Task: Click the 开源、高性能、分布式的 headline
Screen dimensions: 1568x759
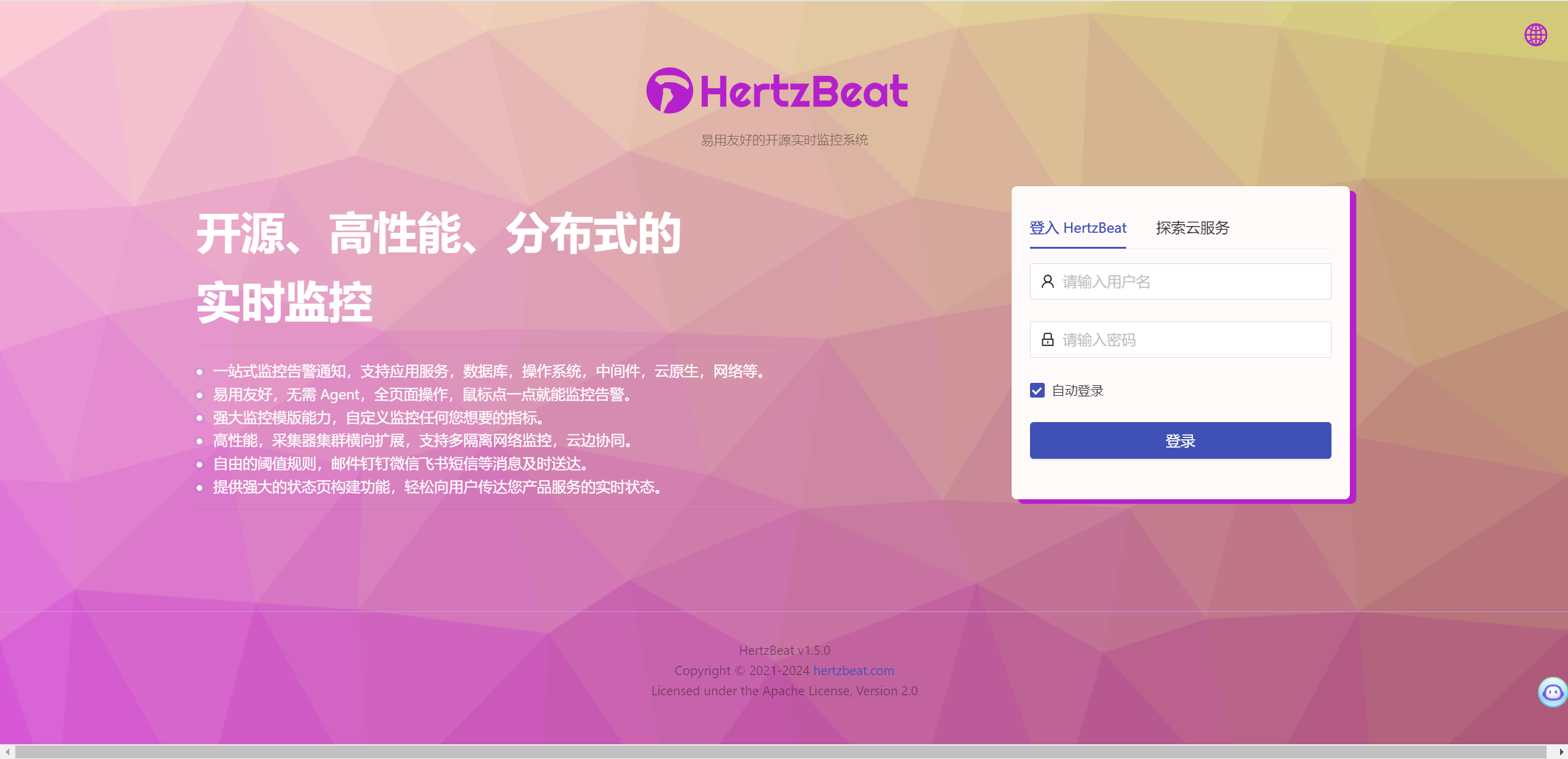Action: click(x=438, y=234)
